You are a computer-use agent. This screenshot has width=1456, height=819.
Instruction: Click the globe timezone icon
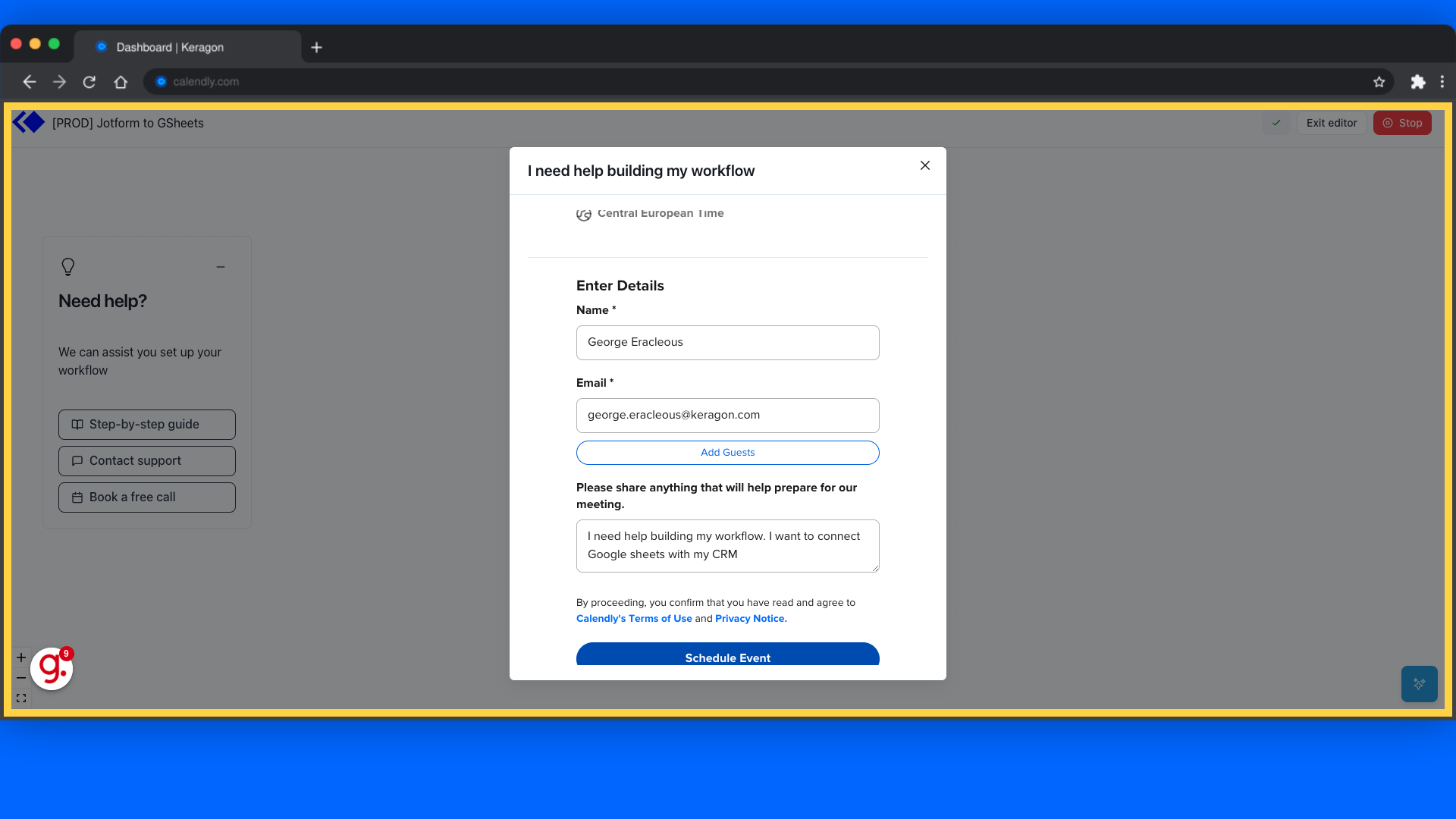584,215
